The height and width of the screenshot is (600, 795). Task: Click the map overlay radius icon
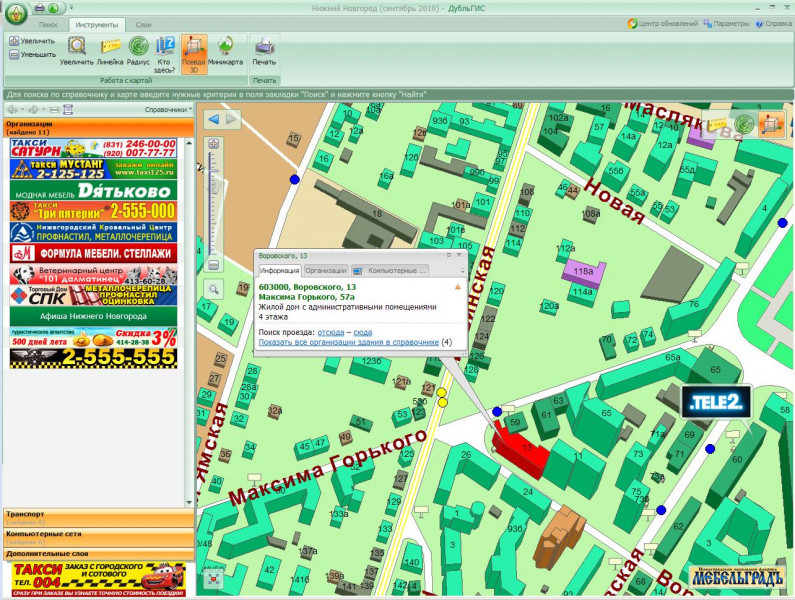(744, 124)
